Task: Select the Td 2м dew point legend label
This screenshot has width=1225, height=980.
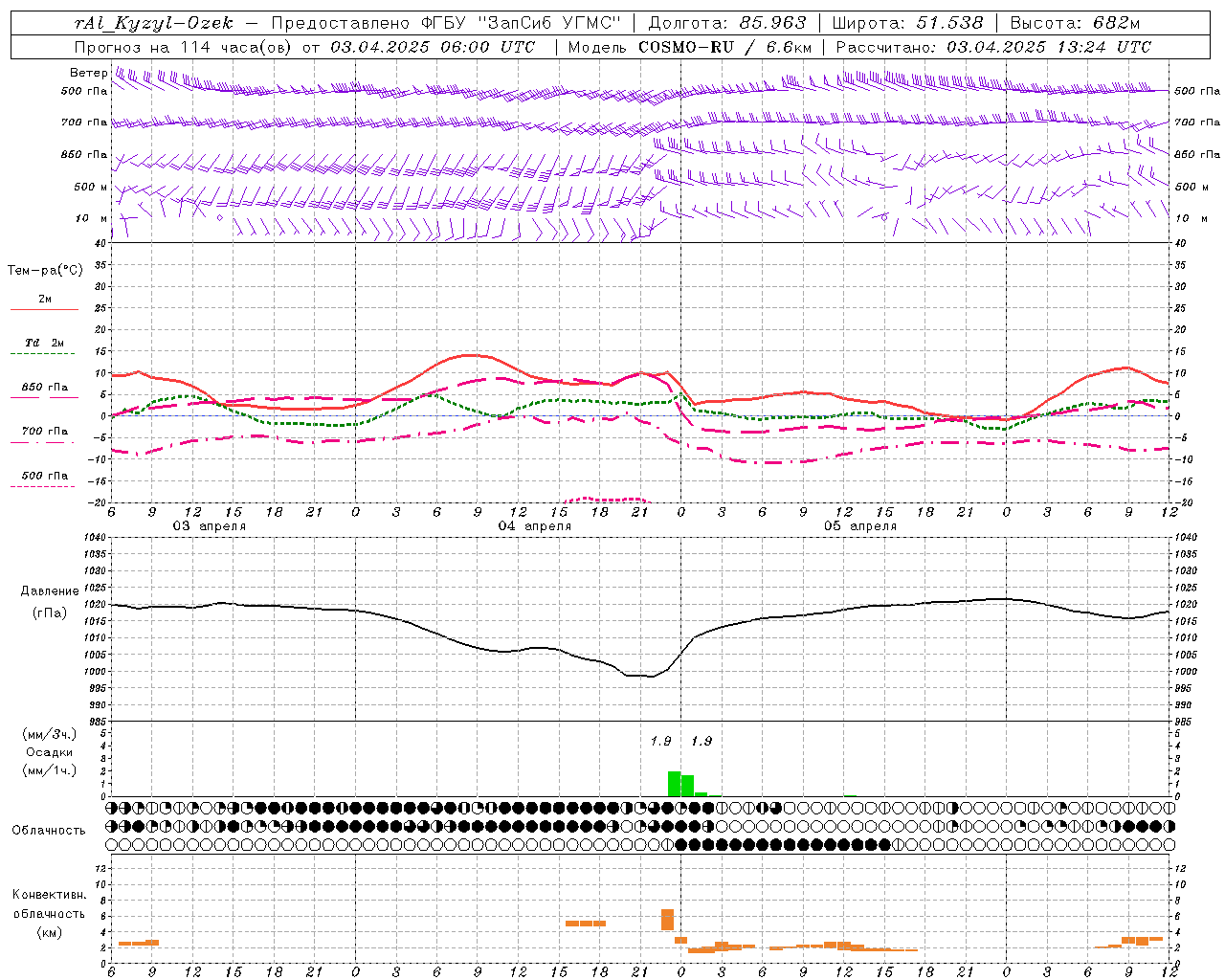Action: (x=45, y=343)
